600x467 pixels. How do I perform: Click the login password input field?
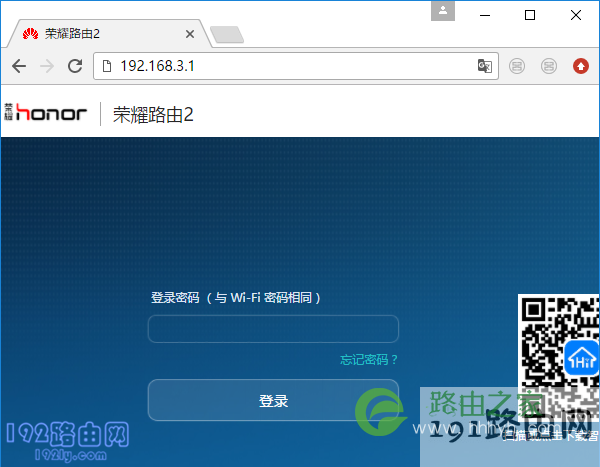pos(273,329)
